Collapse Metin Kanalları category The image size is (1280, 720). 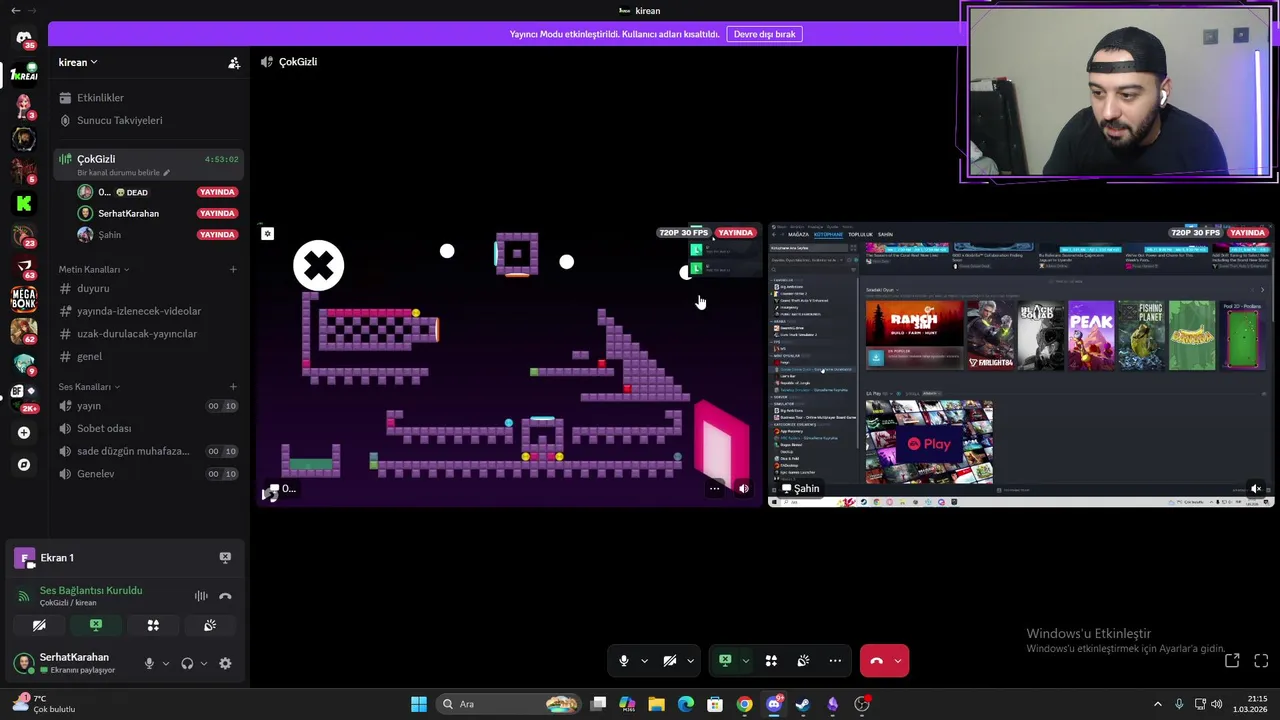[94, 269]
